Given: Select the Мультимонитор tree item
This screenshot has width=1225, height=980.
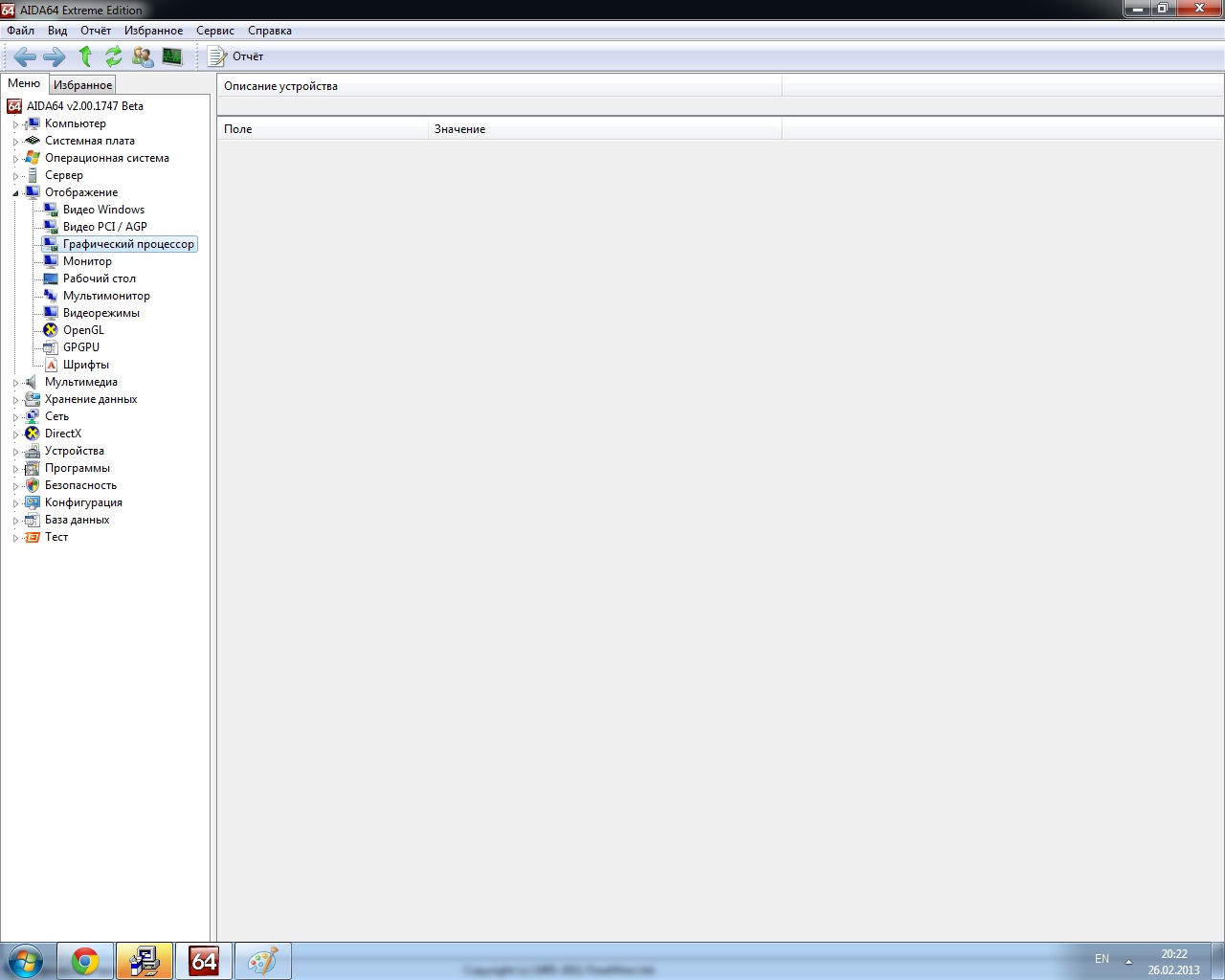Looking at the screenshot, I should (x=106, y=296).
